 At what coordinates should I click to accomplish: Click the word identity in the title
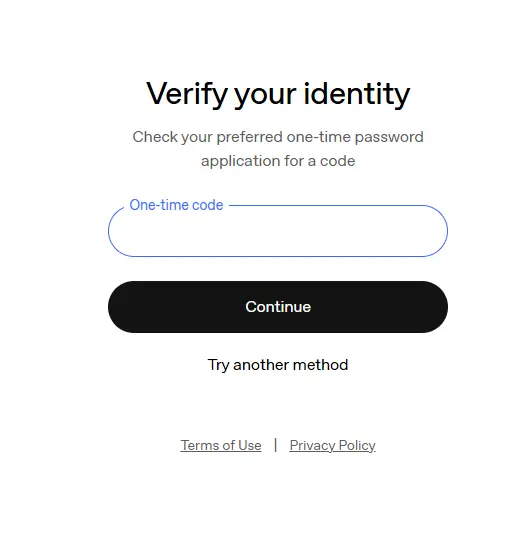[x=356, y=94]
